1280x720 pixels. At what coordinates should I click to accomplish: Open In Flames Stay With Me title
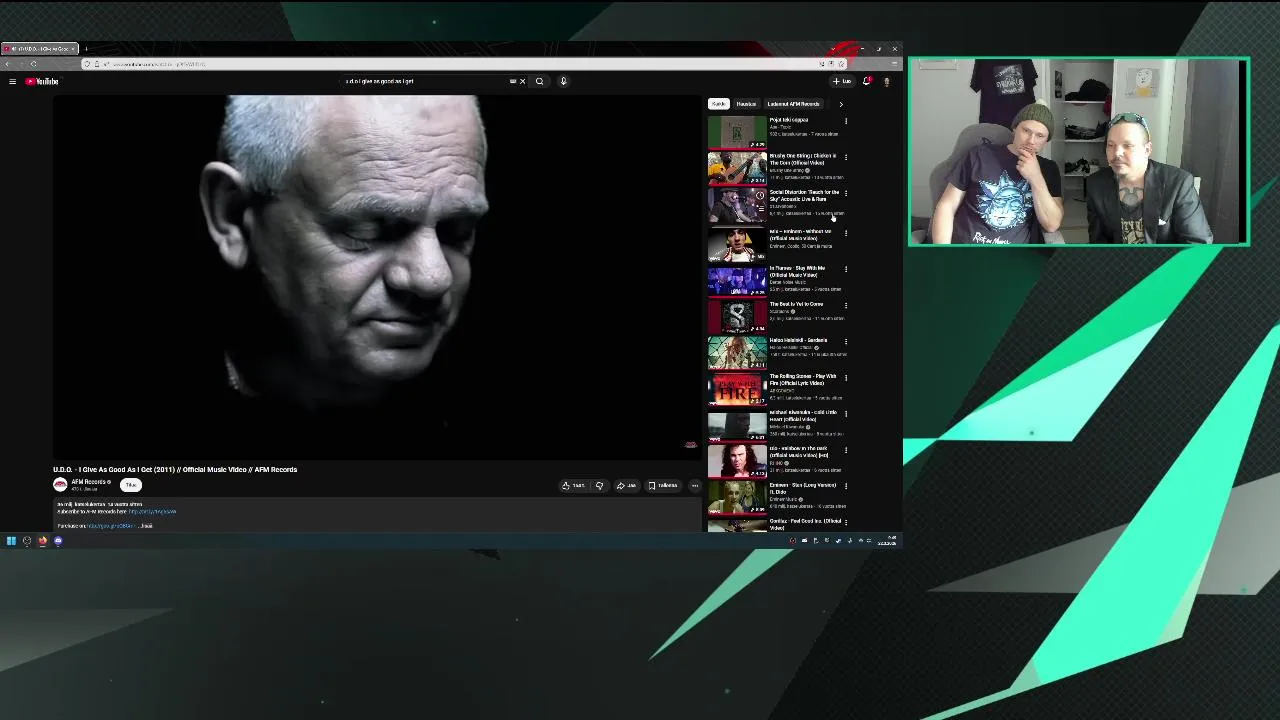click(x=798, y=271)
